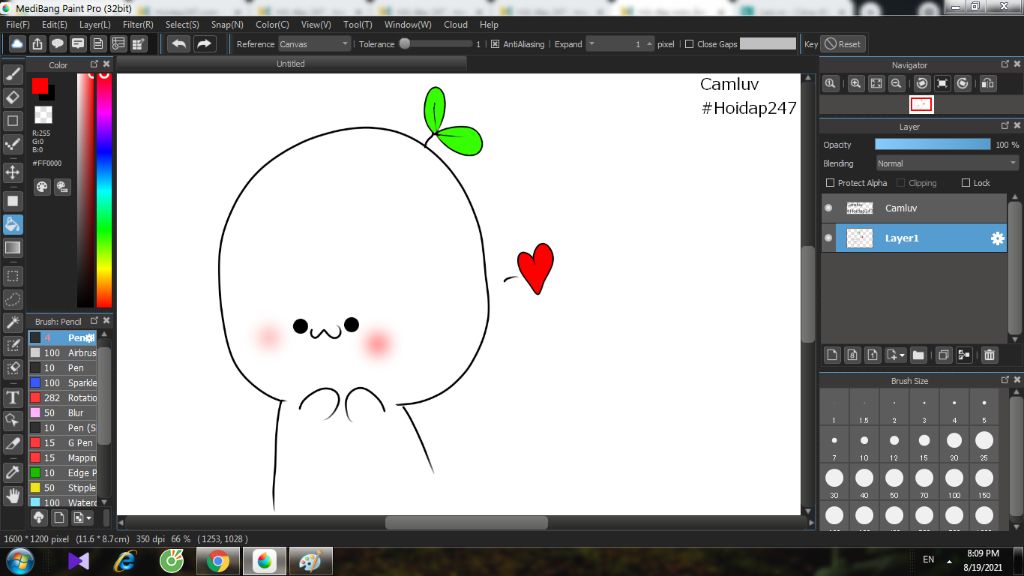This screenshot has width=1024, height=576.
Task: Click the red foreground color swatch
Action: [40, 86]
